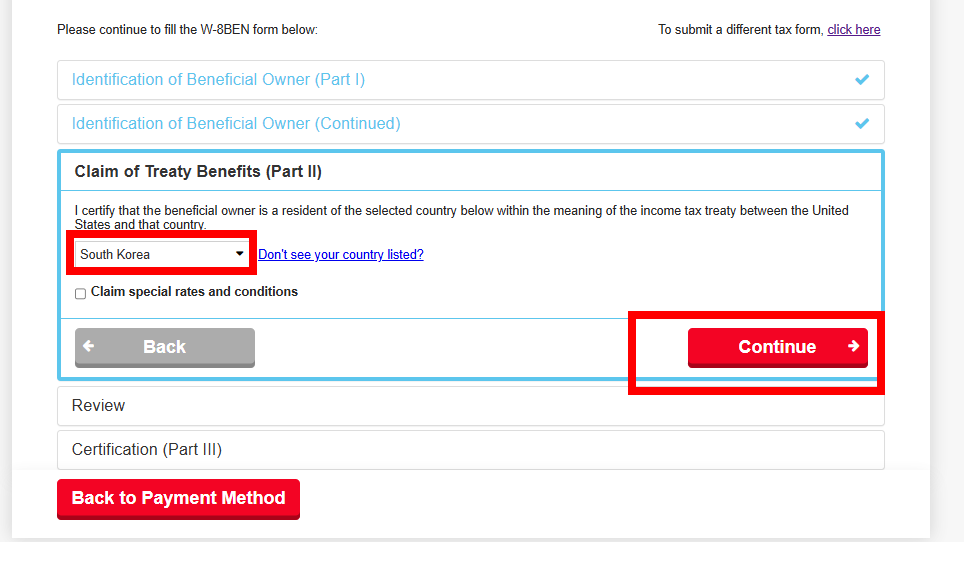Tick Claim special rates and conditions checkbox
Screen dimensions: 964x578
pos(81,293)
